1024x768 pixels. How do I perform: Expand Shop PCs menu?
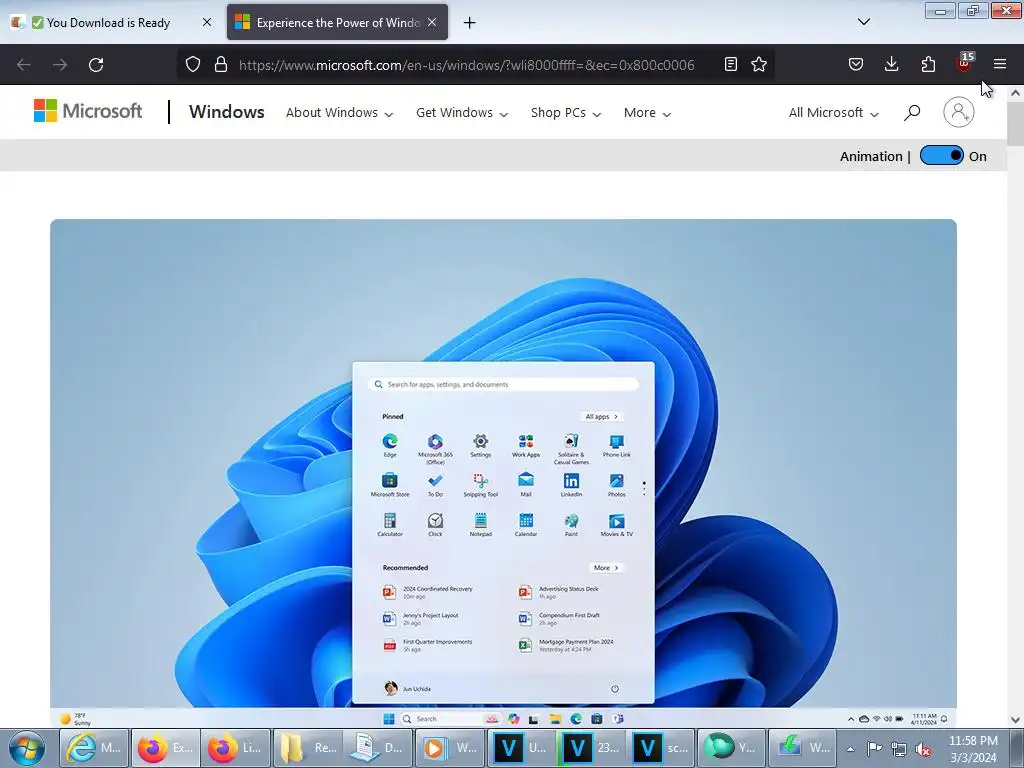tap(566, 112)
